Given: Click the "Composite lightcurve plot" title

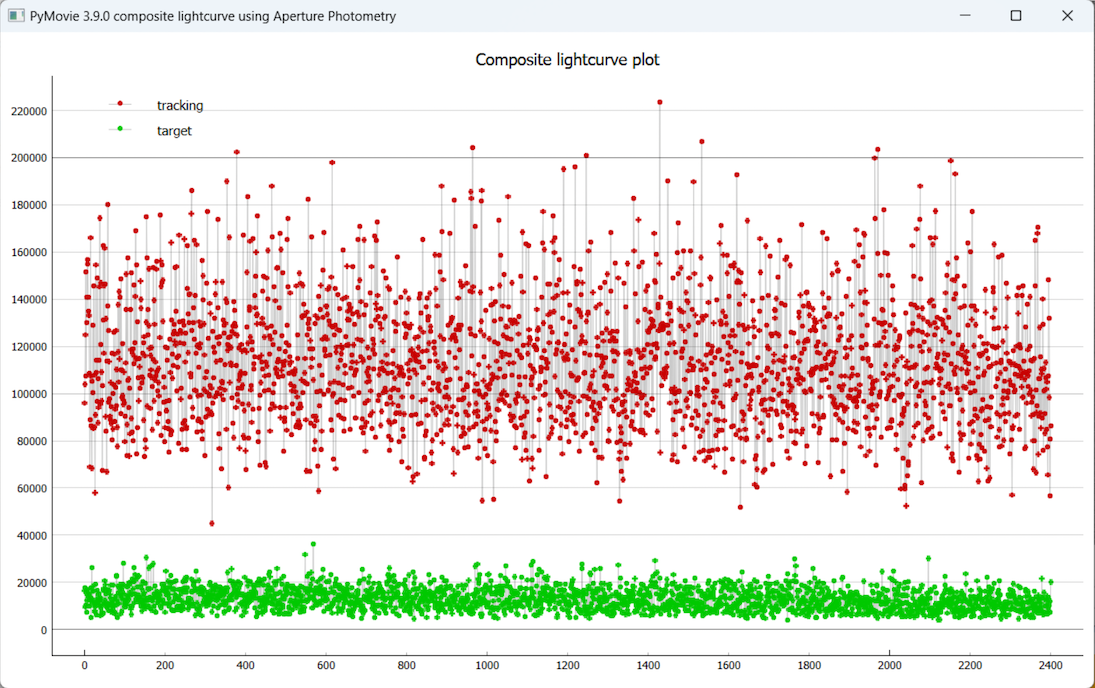Looking at the screenshot, I should 567,60.
